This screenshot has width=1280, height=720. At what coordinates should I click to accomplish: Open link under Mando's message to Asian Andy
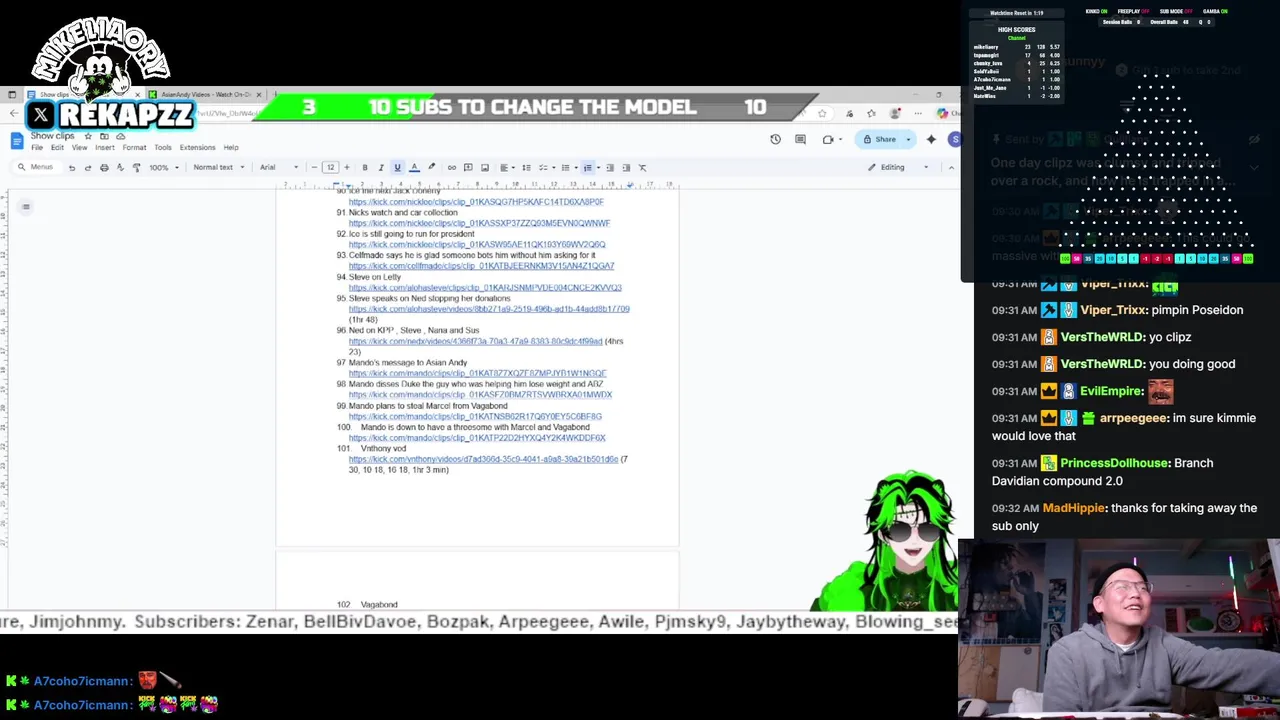coord(477,373)
